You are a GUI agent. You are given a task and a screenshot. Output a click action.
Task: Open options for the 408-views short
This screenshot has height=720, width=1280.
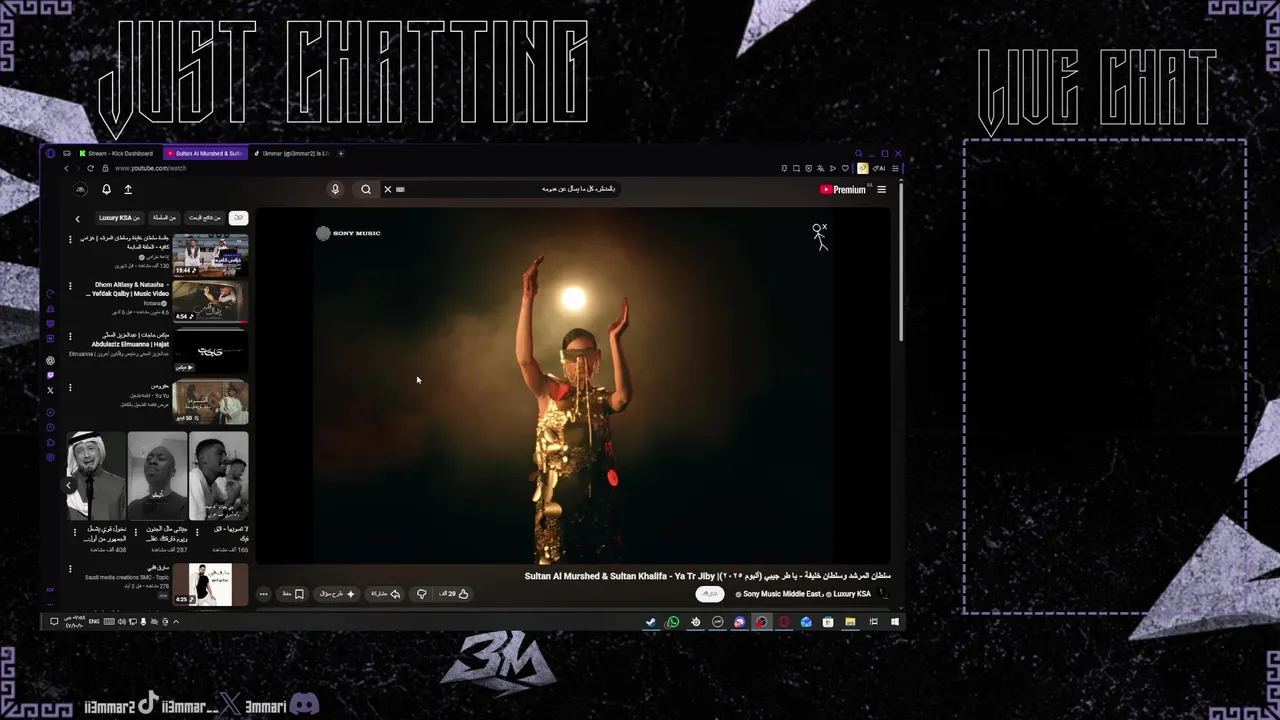(x=74, y=532)
